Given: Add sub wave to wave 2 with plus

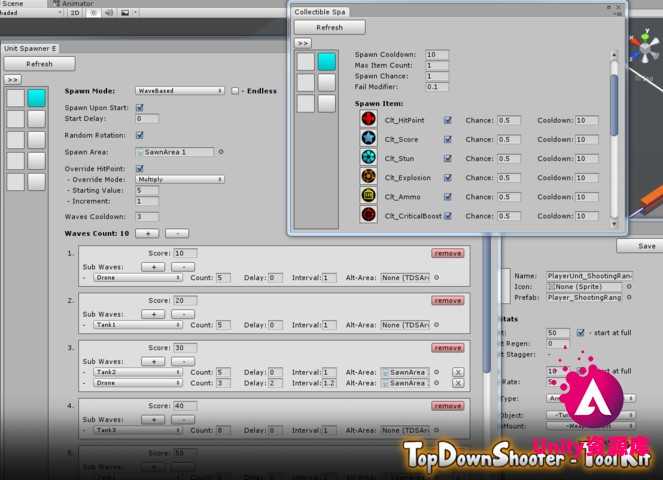Looking at the screenshot, I should coord(153,314).
